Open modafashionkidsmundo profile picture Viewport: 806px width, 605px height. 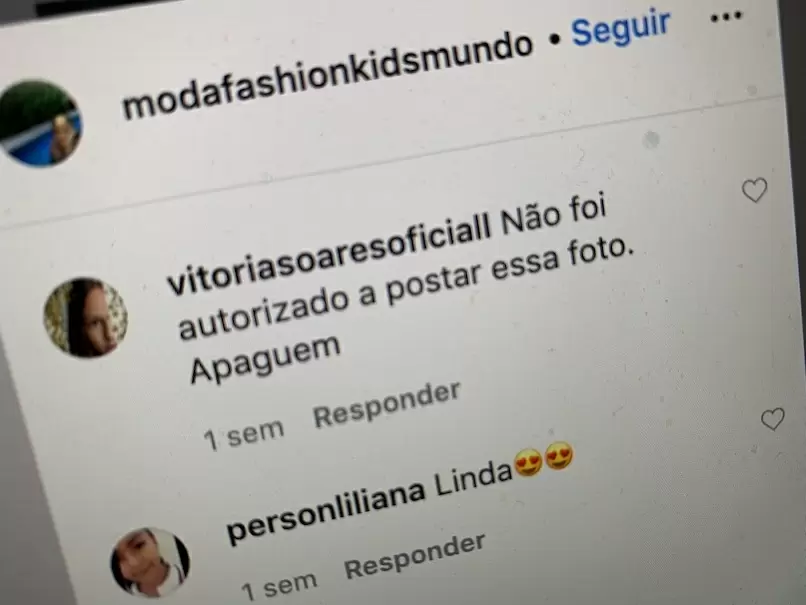pos(40,123)
